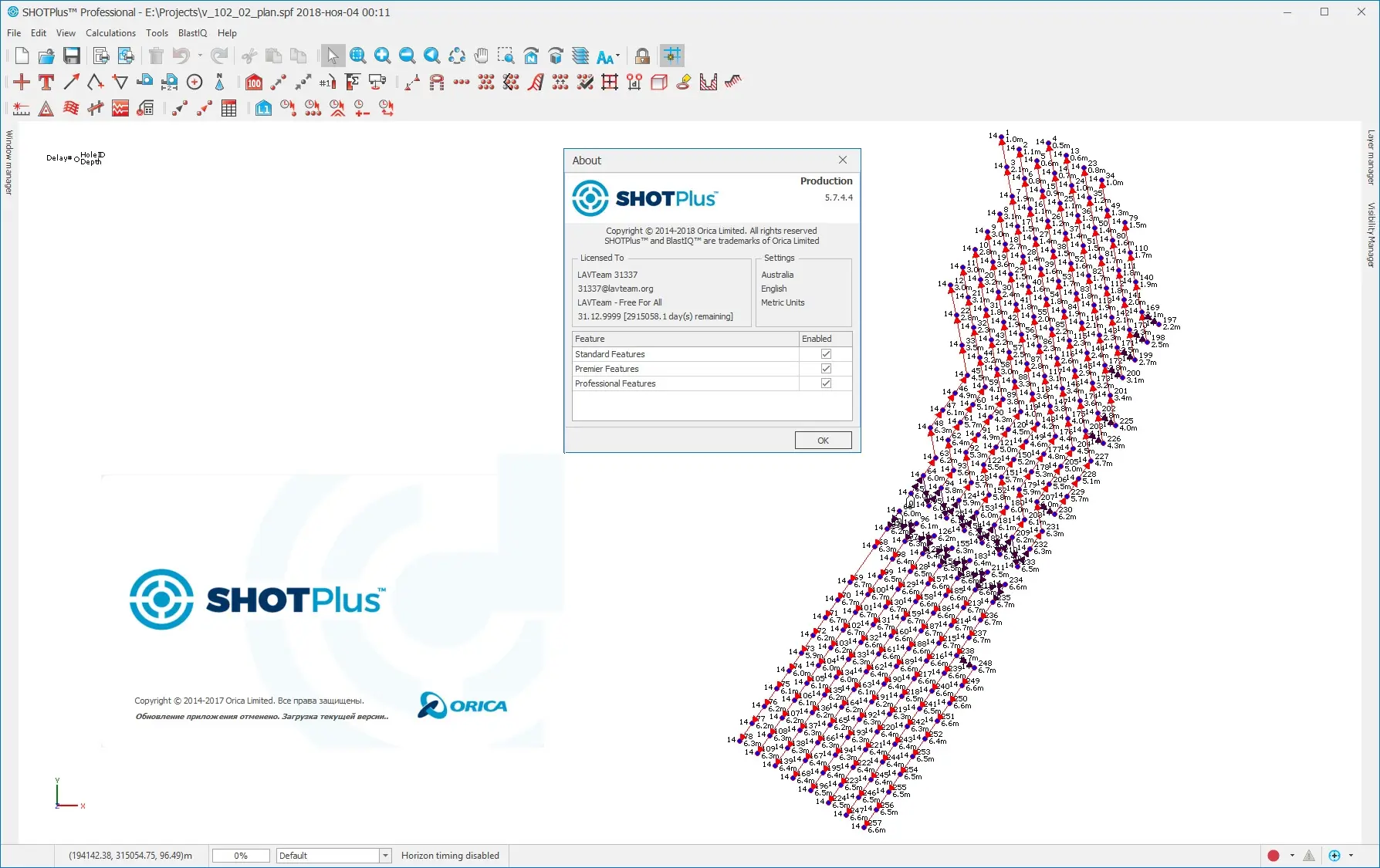Viewport: 1380px width, 868px height.
Task: Click the crosshair target icon in status bar
Action: 1334,855
